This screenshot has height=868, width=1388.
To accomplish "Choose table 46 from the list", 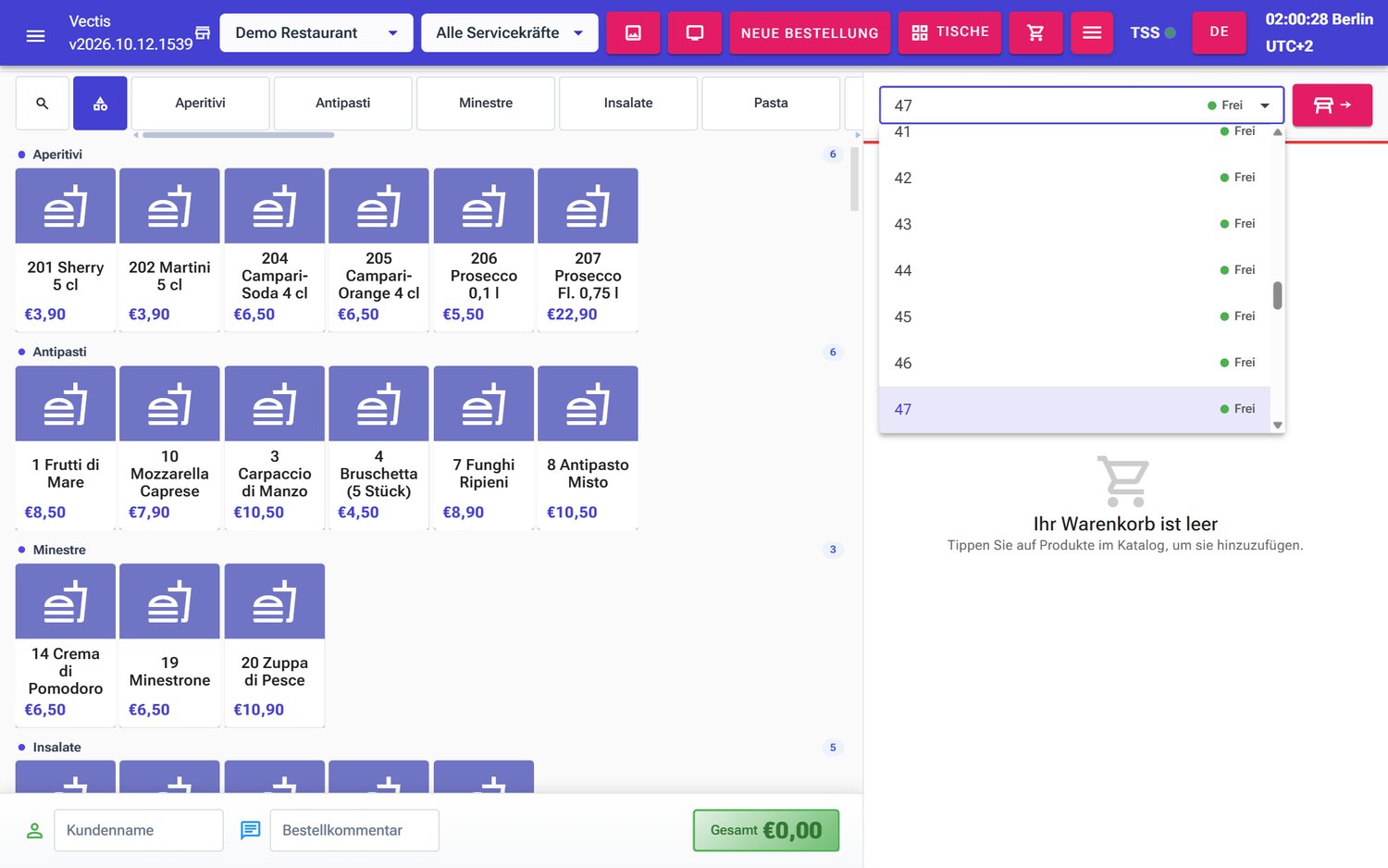I will [1074, 363].
